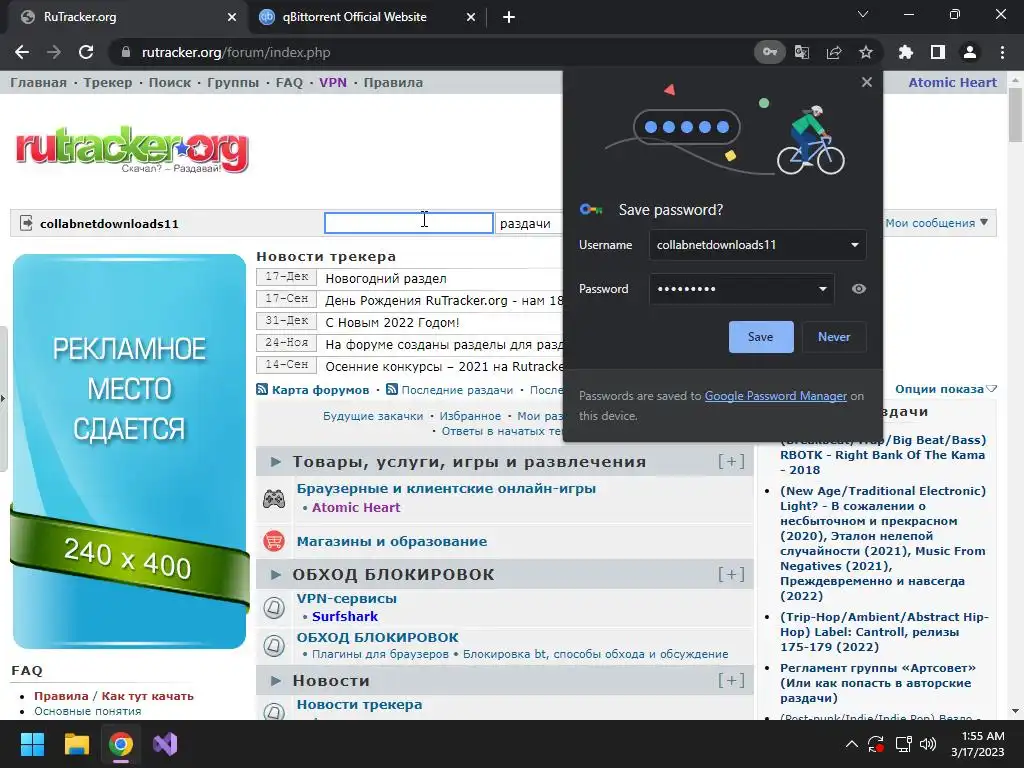1024x768 pixels.
Task: Open Chrome three-dot menu
Action: point(1002,52)
